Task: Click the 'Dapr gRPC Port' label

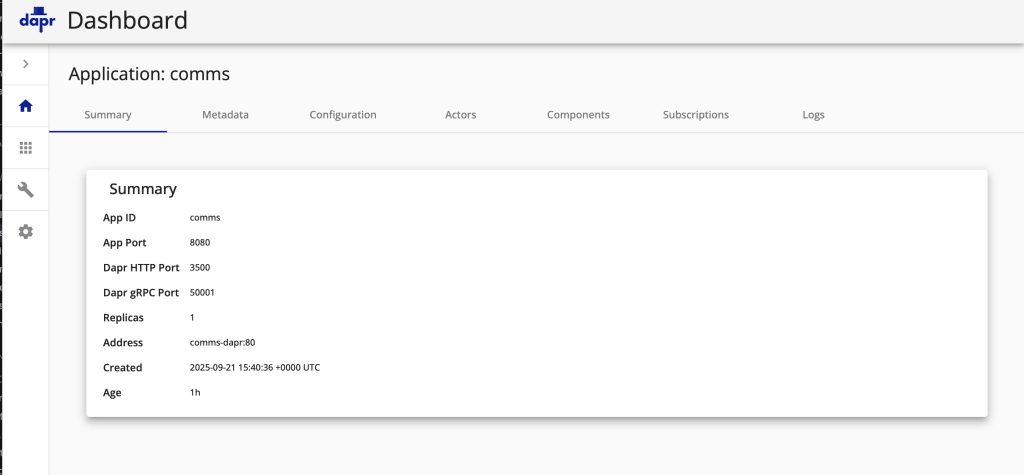Action: 141,293
